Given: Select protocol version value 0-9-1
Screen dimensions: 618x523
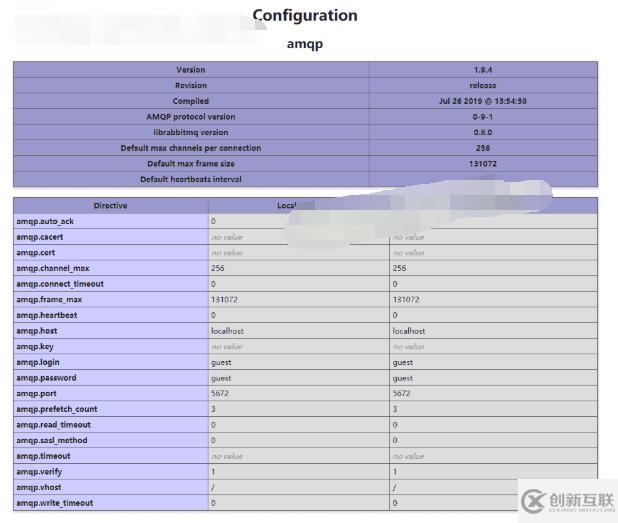Looking at the screenshot, I should pos(483,117).
